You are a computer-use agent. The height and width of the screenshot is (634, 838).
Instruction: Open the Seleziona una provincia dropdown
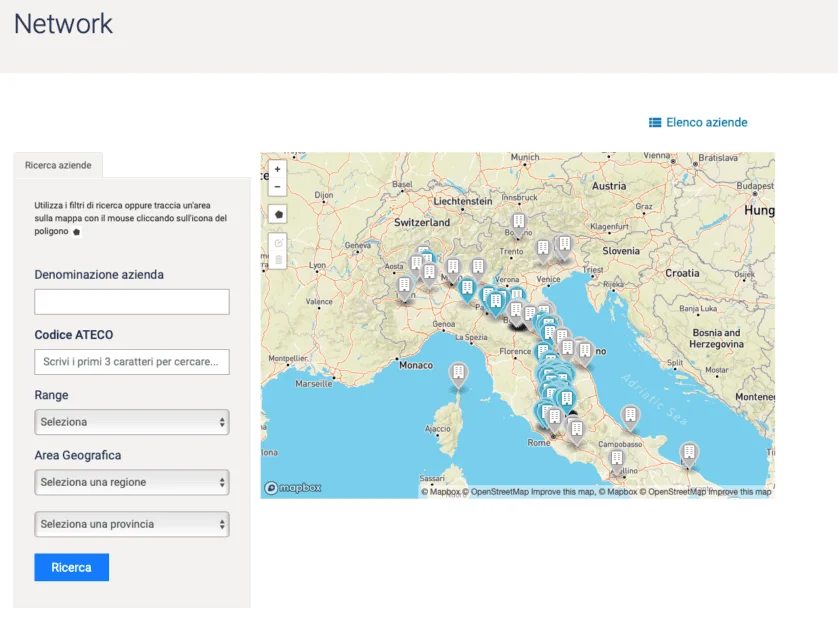[132, 524]
